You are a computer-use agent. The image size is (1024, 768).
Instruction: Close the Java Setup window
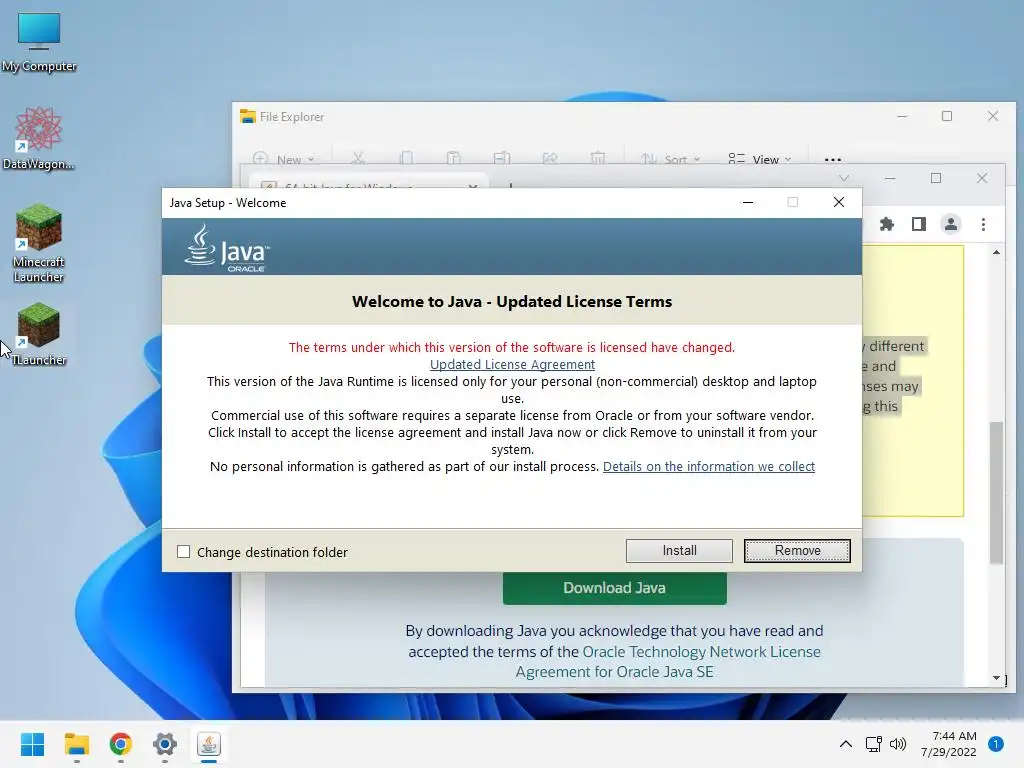click(839, 202)
